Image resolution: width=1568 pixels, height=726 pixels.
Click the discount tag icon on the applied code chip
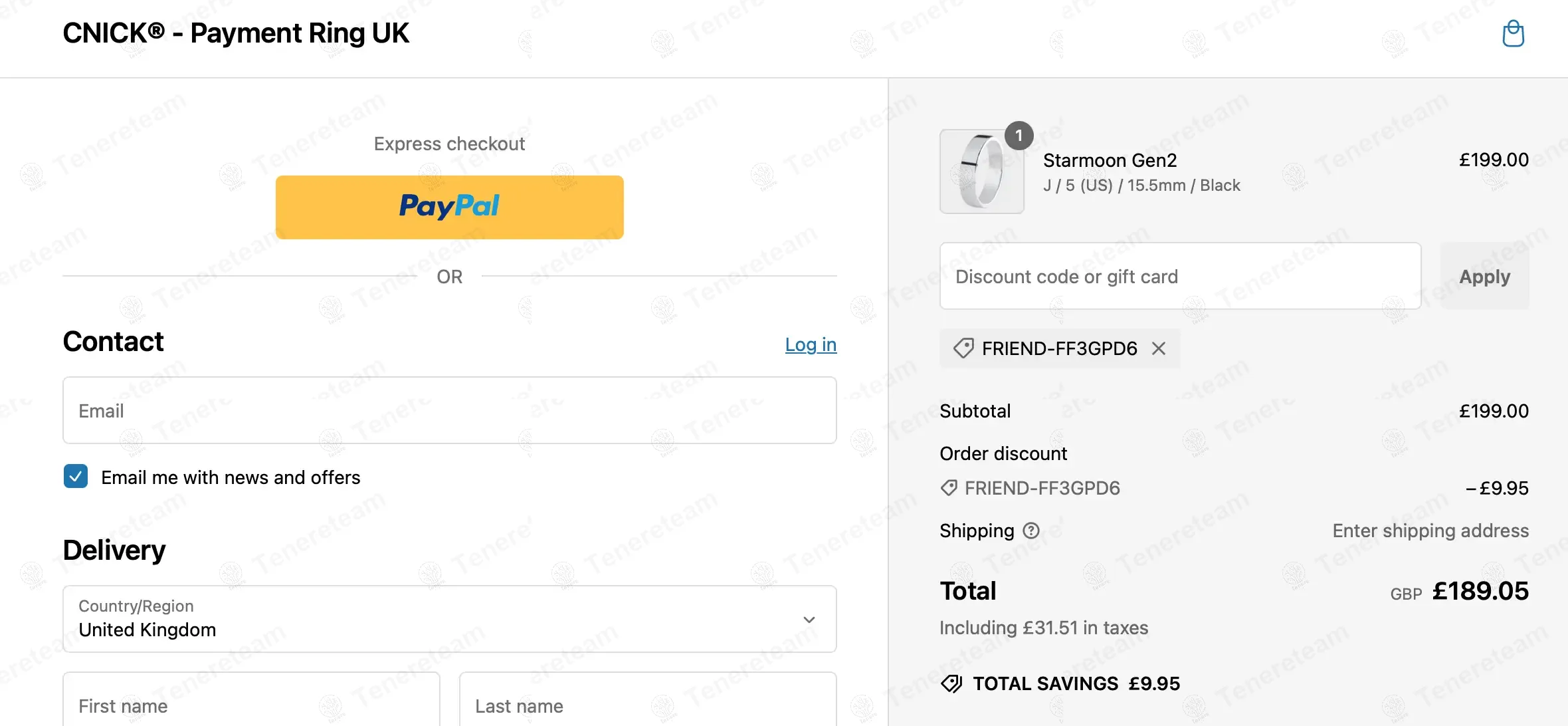(963, 348)
